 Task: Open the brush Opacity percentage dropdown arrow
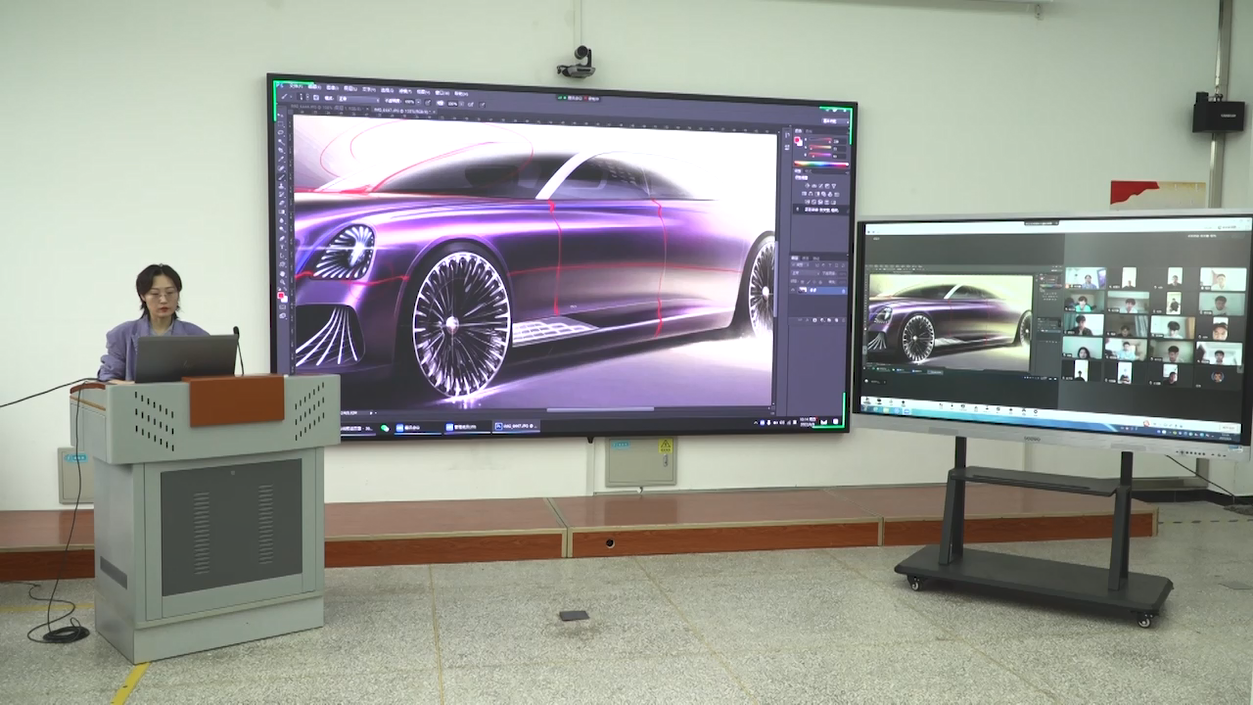coord(418,102)
